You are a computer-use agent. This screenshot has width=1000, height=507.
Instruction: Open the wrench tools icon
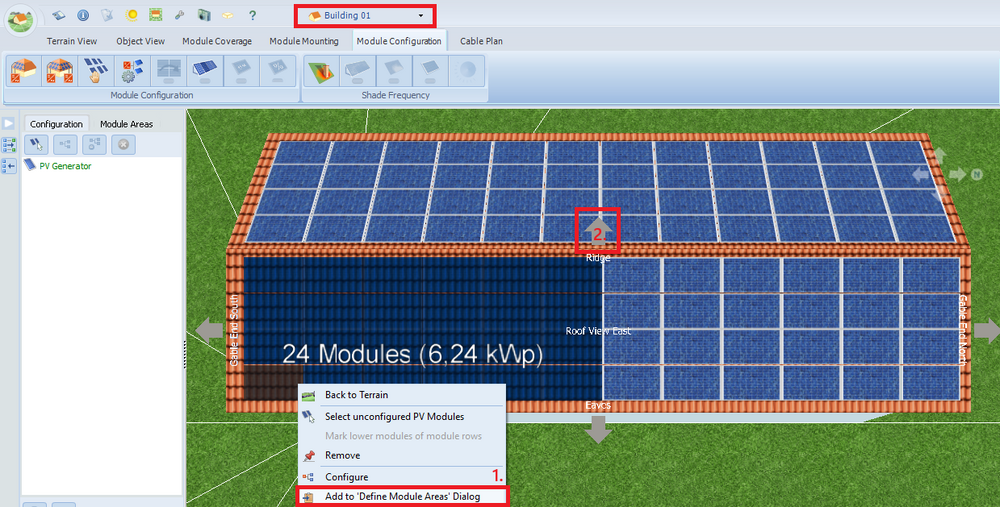(x=179, y=16)
